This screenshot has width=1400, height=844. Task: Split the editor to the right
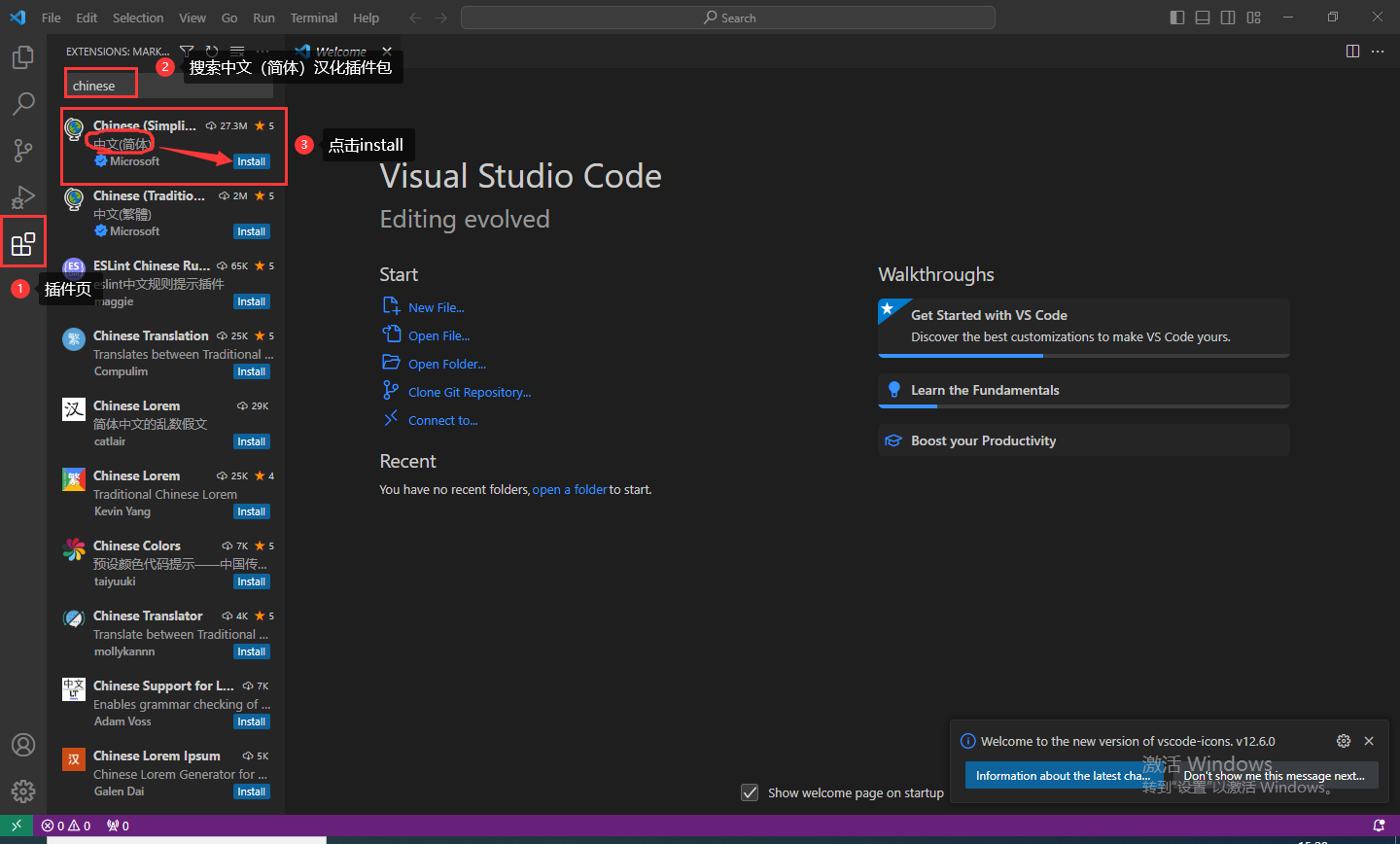point(1352,51)
